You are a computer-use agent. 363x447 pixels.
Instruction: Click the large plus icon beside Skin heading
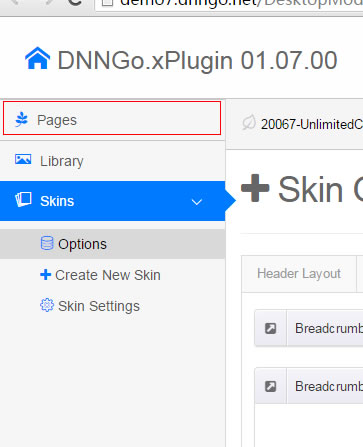click(255, 188)
